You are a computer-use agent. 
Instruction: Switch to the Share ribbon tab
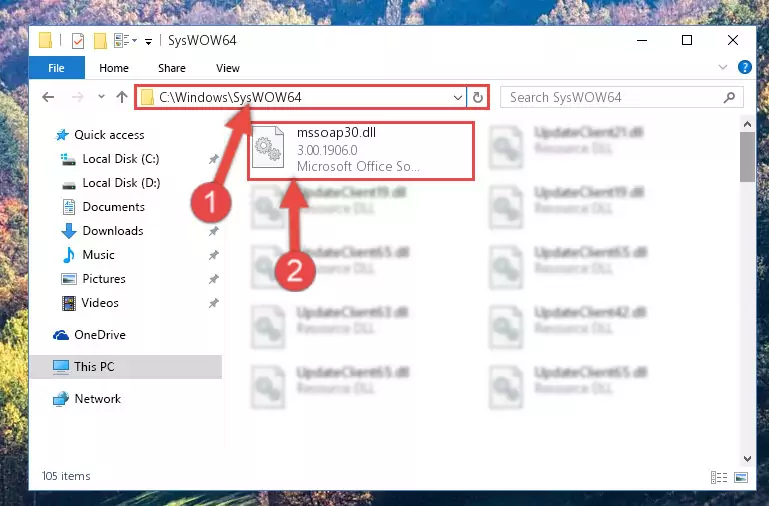(x=172, y=68)
